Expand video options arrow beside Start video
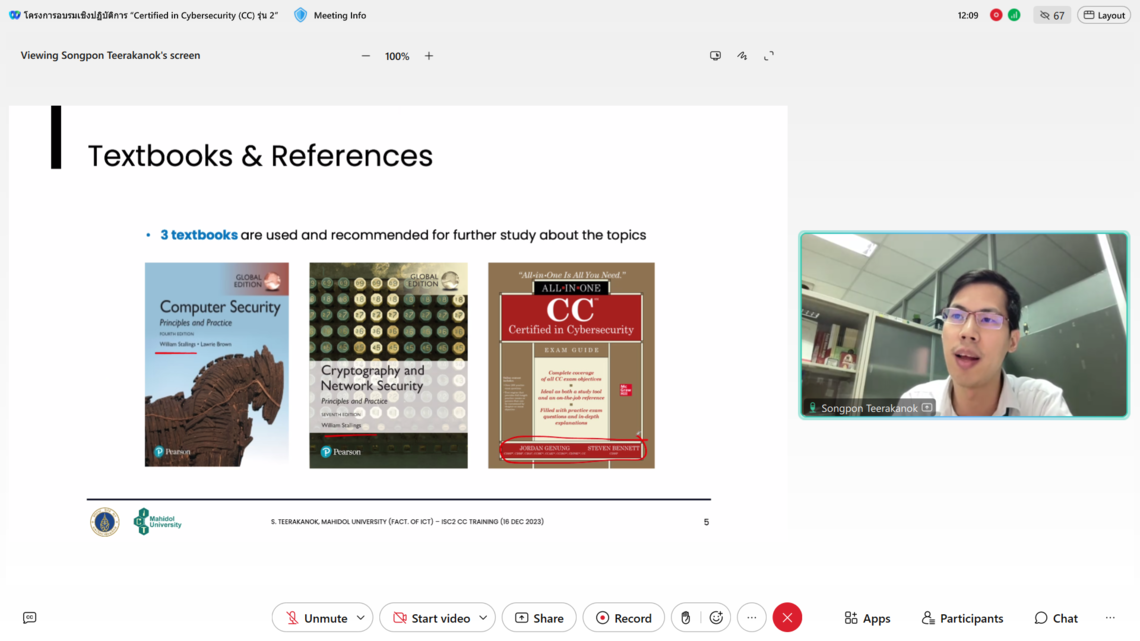 [483, 618]
